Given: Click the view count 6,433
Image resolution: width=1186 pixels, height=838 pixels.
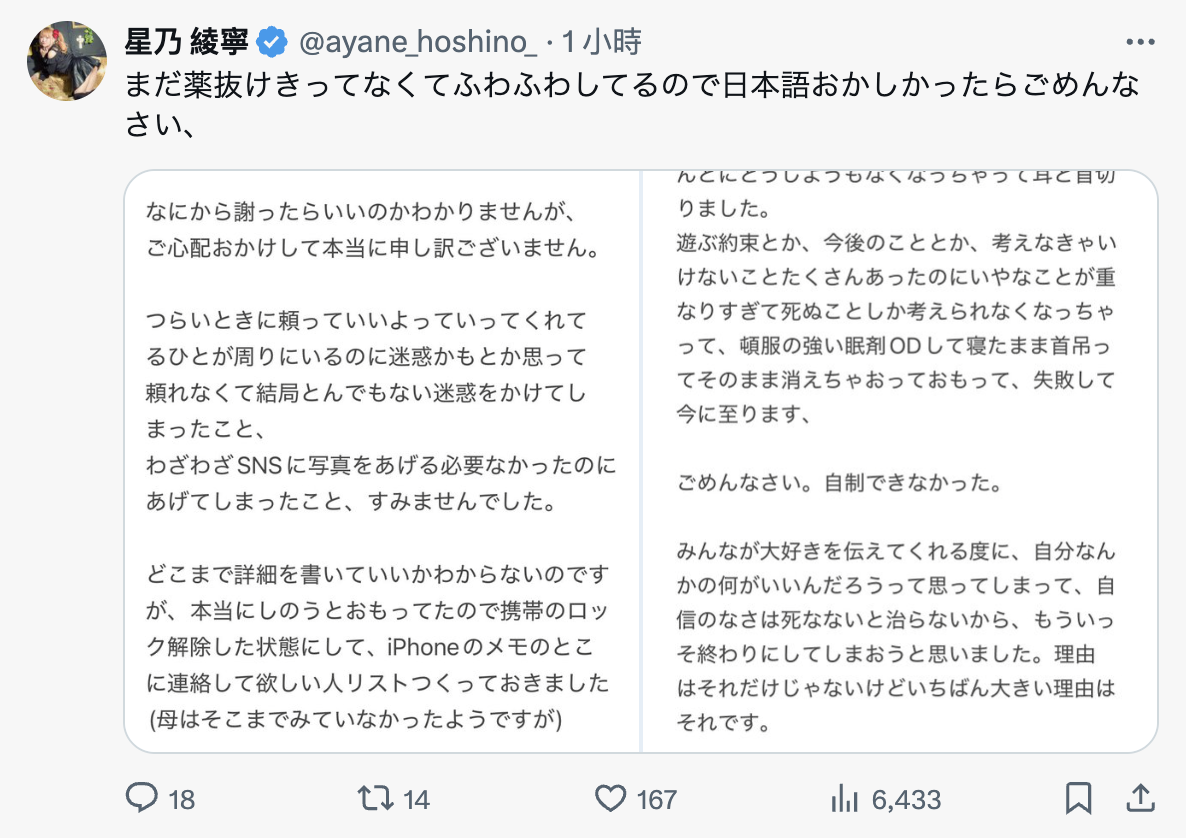Looking at the screenshot, I should pyautogui.click(x=906, y=799).
